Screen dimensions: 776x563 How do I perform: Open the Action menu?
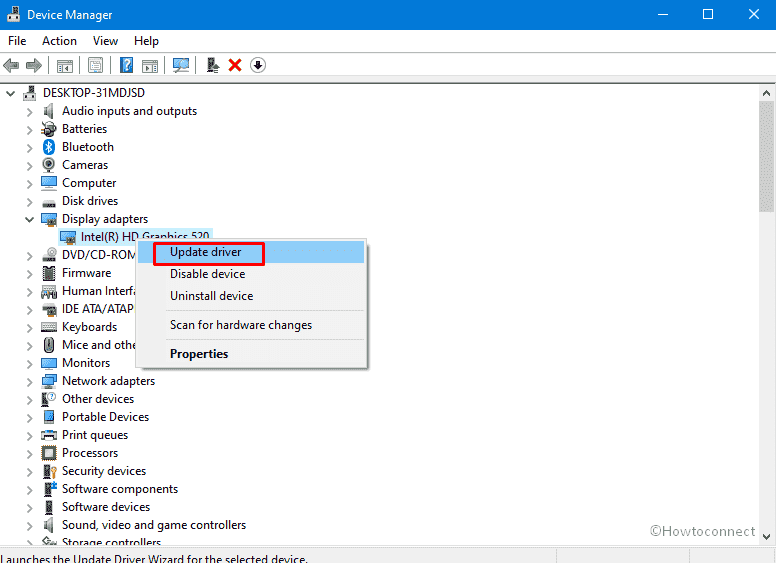tap(59, 41)
